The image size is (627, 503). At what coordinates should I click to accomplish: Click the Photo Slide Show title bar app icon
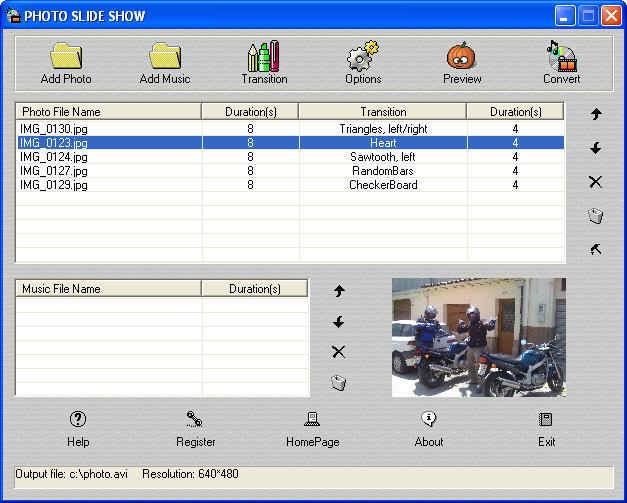pos(13,15)
